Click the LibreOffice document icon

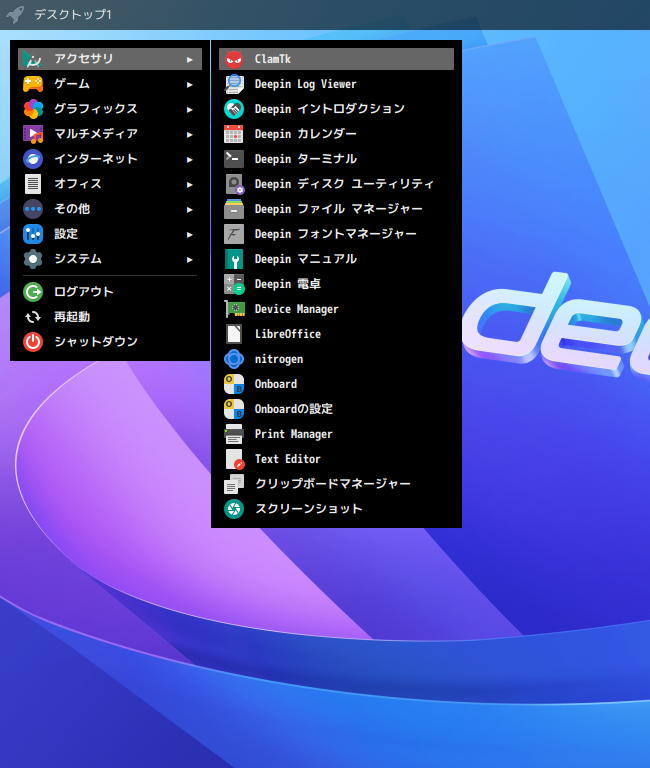[x=234, y=334]
